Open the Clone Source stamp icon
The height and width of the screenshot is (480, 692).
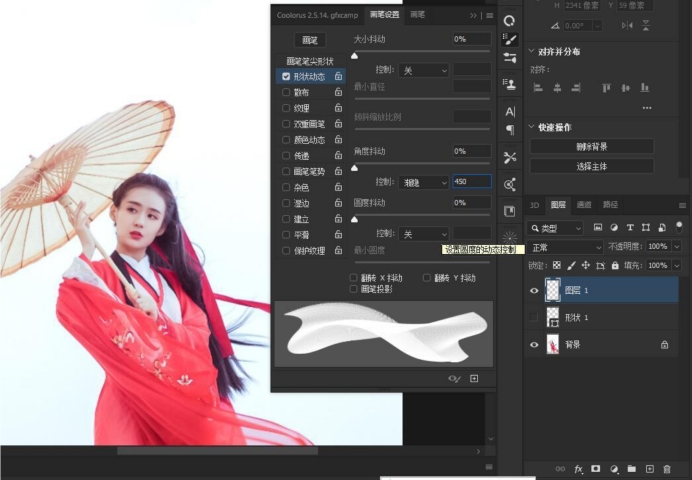[510, 84]
